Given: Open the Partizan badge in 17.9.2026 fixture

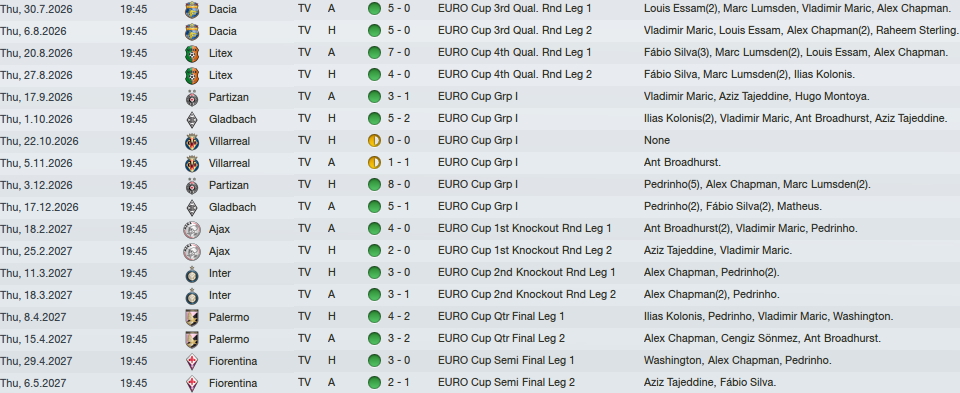Looking at the screenshot, I should coord(192,97).
